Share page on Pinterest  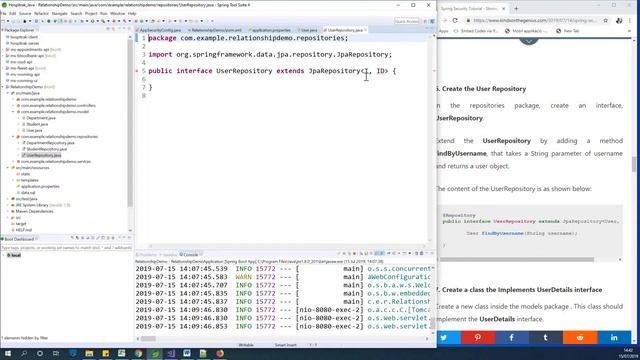pyautogui.click(x=478, y=338)
